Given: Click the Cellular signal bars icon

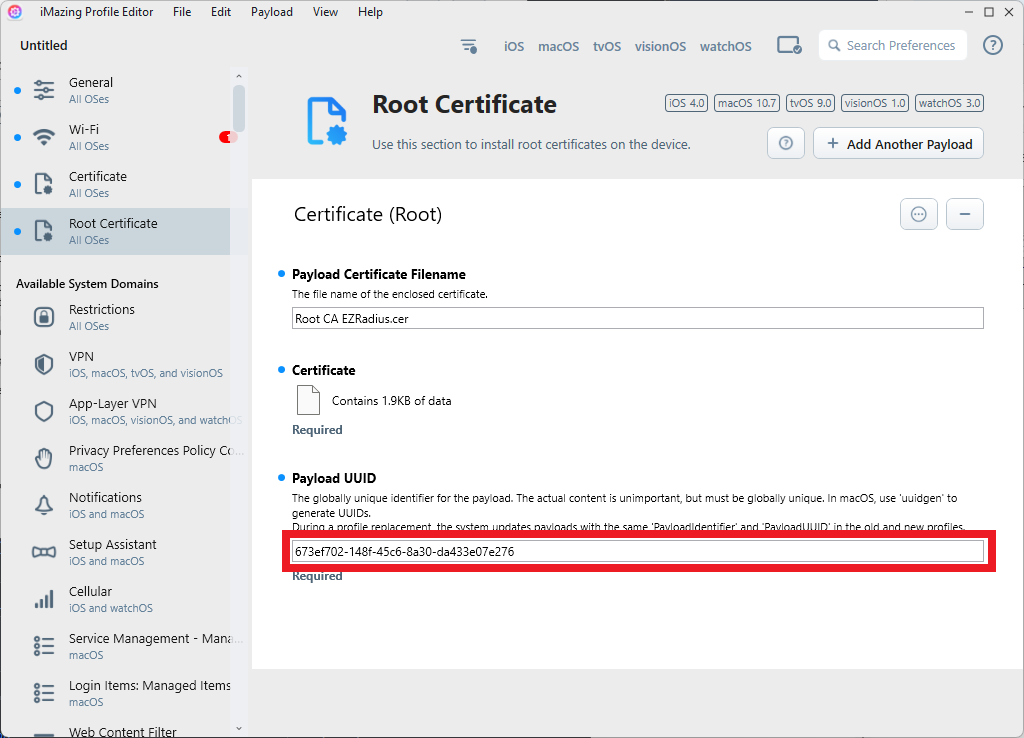Looking at the screenshot, I should click(44, 600).
